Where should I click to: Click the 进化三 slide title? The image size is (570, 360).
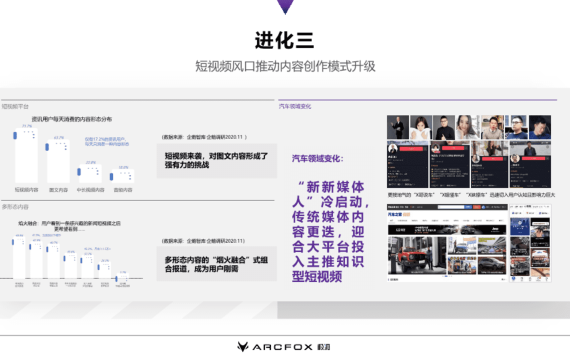[x=284, y=40]
